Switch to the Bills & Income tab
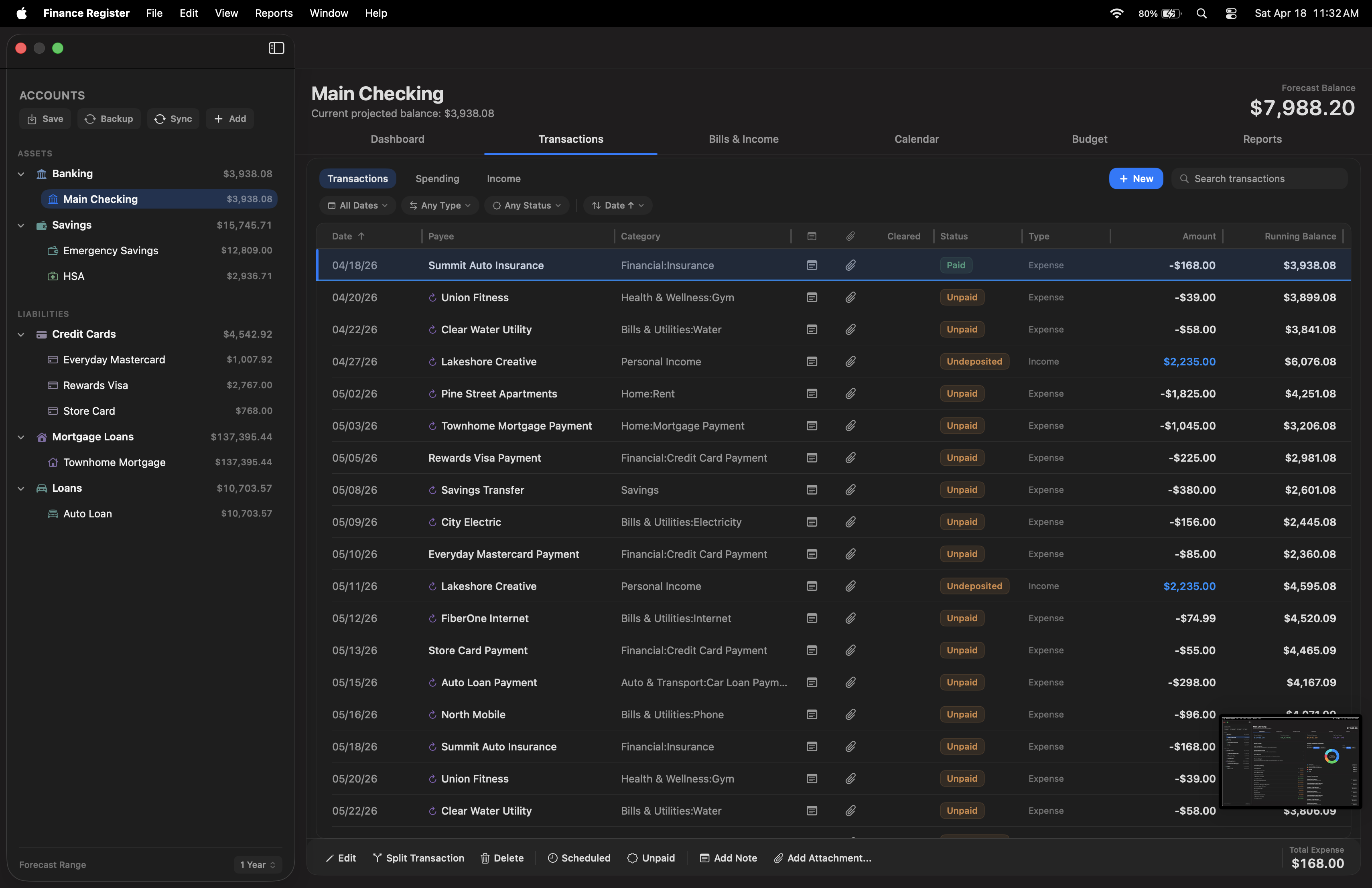This screenshot has height=888, width=1372. pos(743,140)
